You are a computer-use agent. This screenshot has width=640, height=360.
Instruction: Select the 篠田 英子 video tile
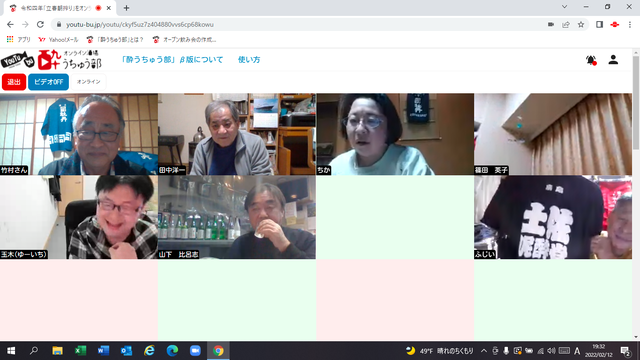tap(553, 134)
